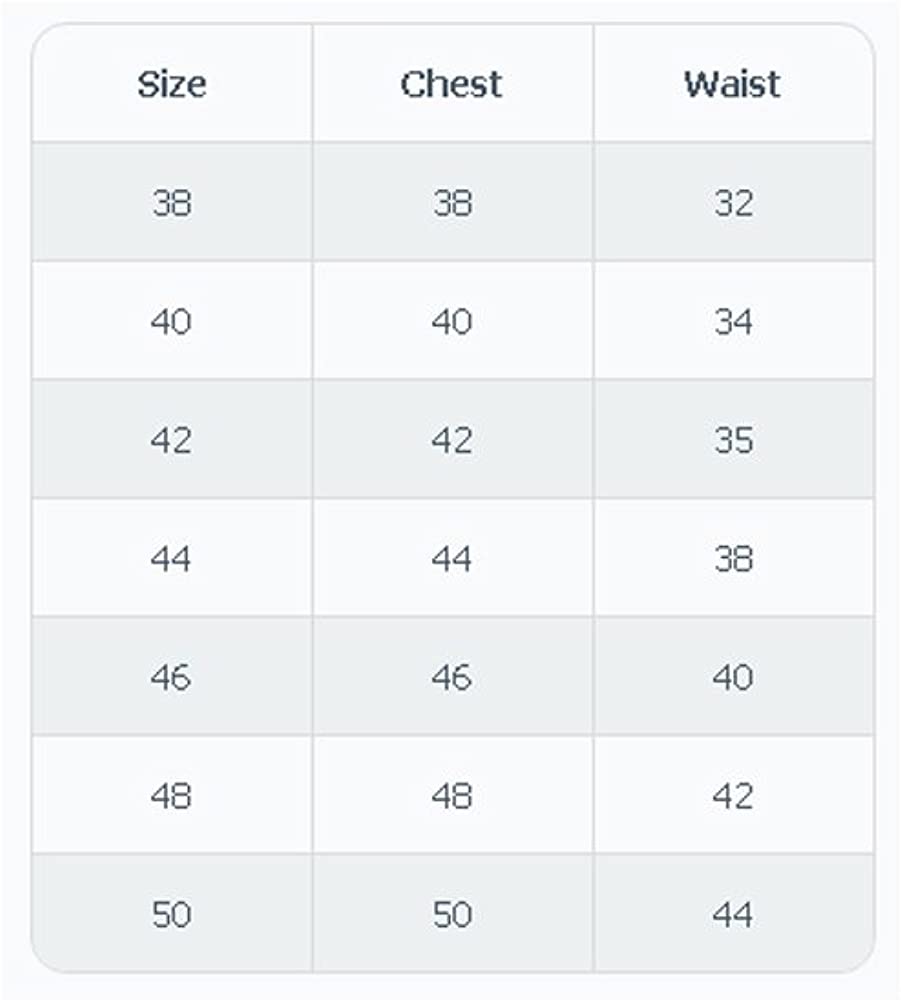Click waist value 42 in Waist column
Screen dimensions: 901x1000
[x=733, y=796]
